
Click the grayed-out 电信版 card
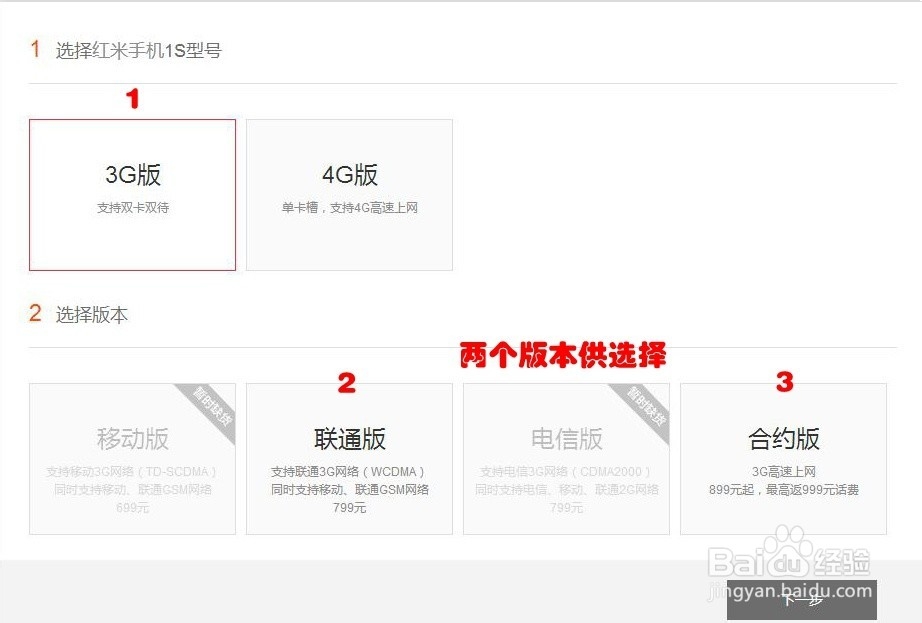(x=566, y=458)
